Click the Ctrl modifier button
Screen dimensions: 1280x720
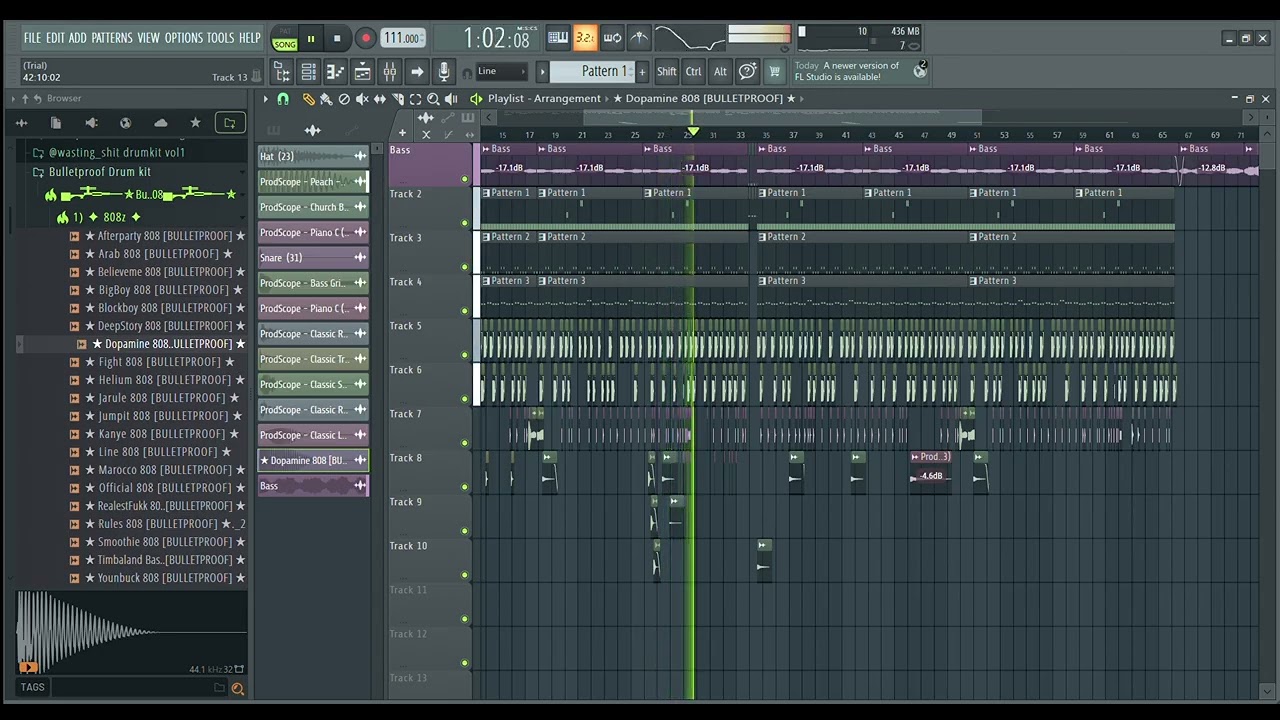point(693,72)
